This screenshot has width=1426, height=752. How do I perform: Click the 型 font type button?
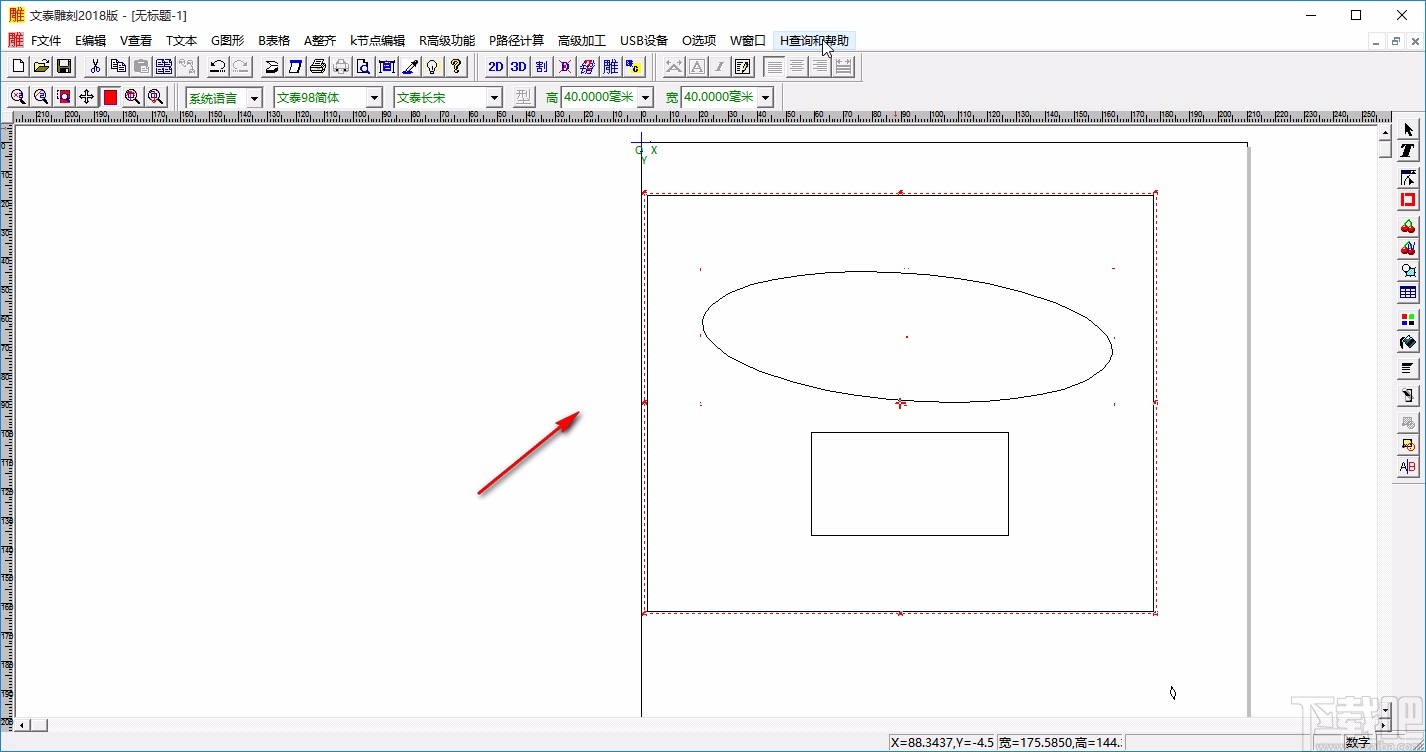click(x=523, y=97)
